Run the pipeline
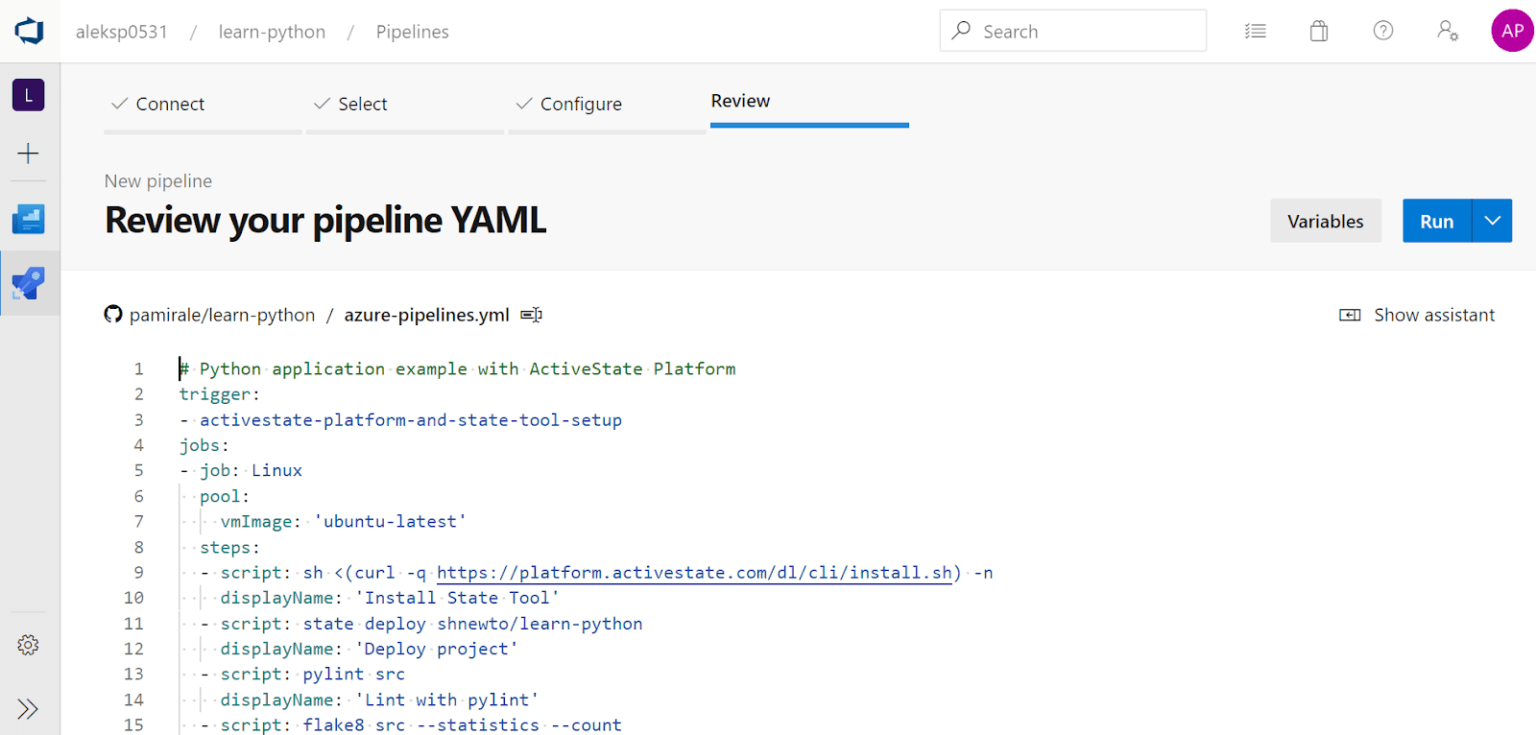Screen dimensions: 1536x735 [1436, 220]
